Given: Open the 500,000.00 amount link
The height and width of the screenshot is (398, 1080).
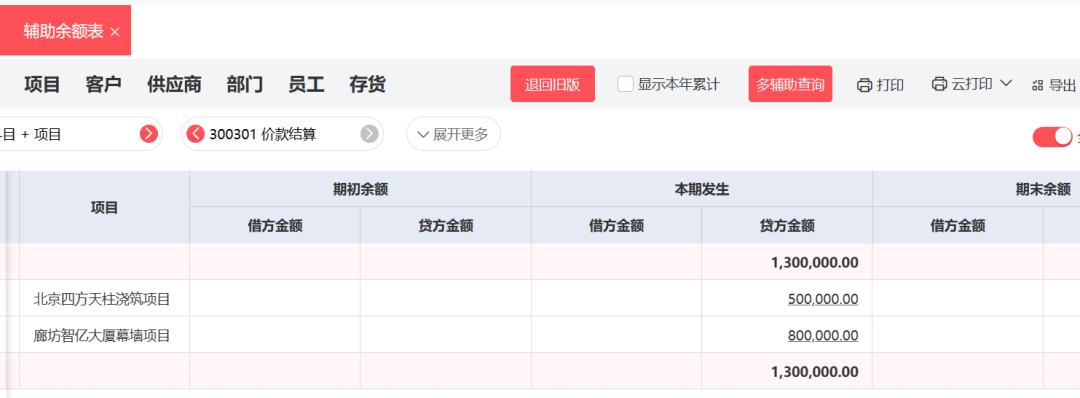Looking at the screenshot, I should point(823,299).
